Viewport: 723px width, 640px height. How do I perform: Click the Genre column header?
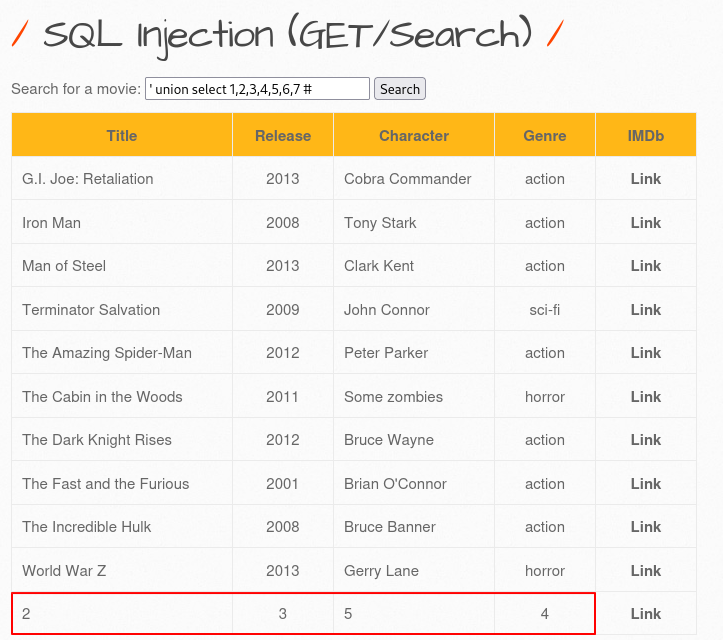[x=545, y=136]
